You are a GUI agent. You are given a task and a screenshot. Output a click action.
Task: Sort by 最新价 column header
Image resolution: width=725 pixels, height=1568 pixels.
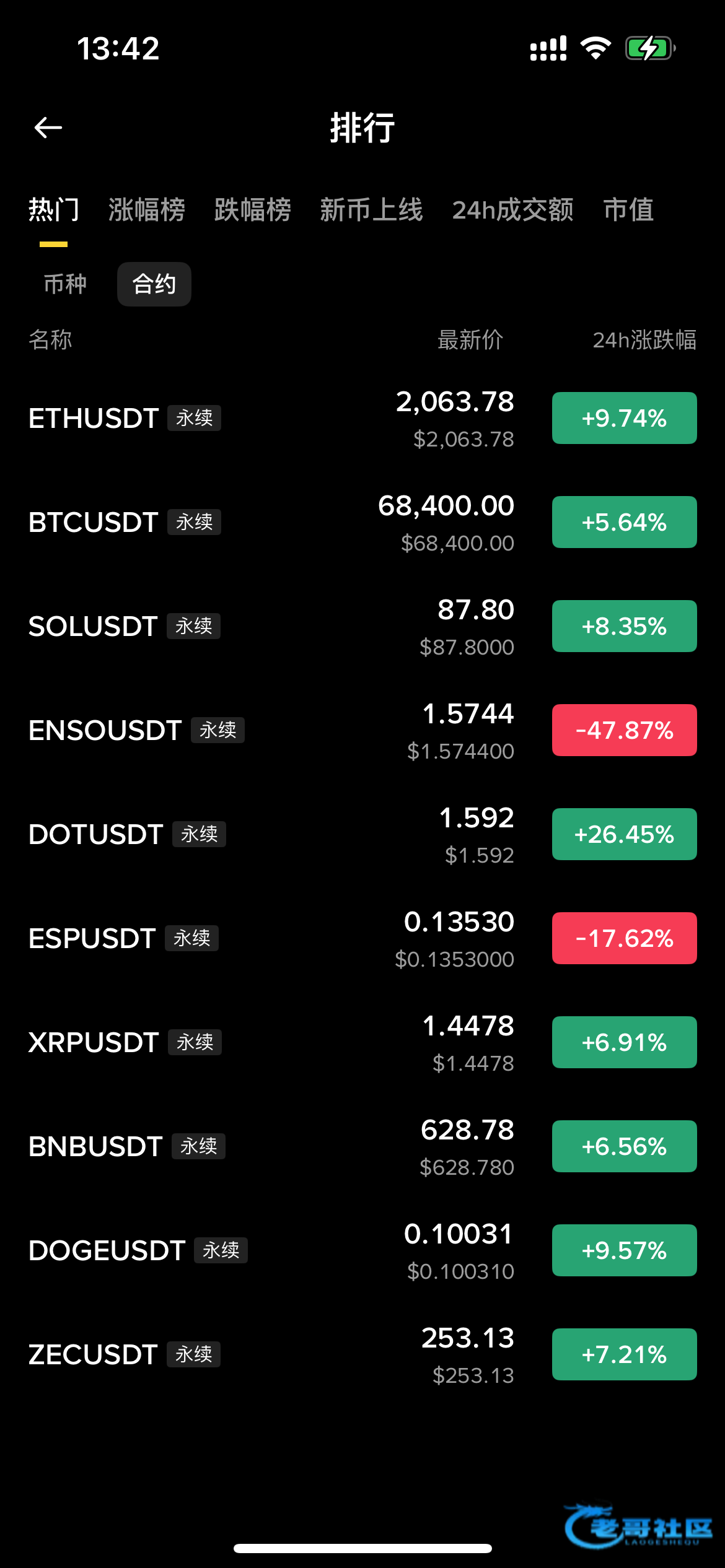(x=470, y=340)
